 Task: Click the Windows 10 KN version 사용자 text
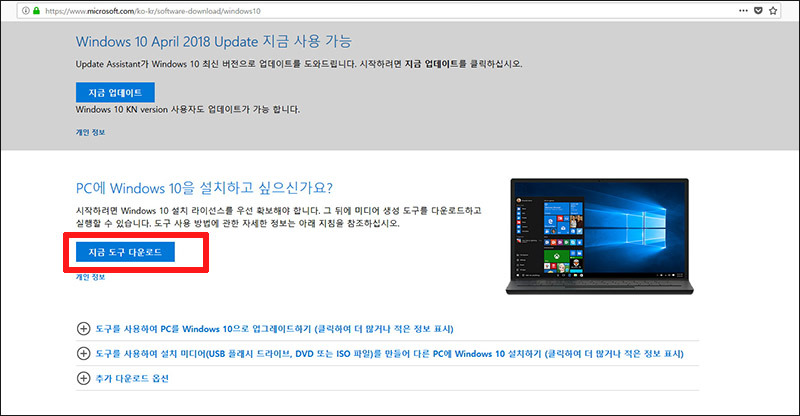click(x=188, y=109)
